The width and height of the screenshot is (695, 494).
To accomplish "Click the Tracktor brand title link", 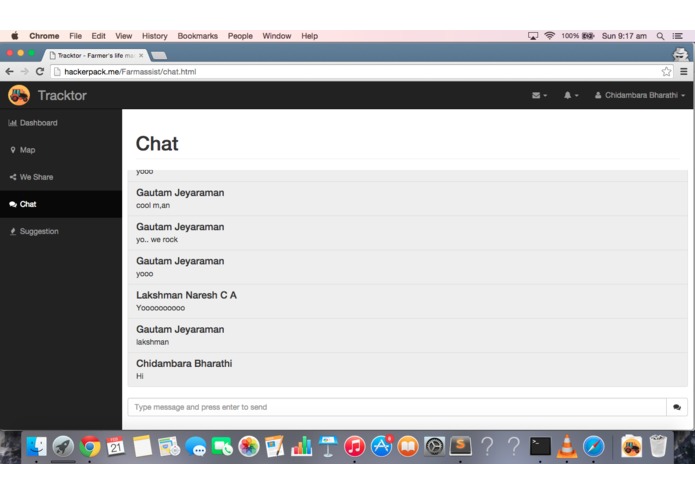I will [62, 95].
